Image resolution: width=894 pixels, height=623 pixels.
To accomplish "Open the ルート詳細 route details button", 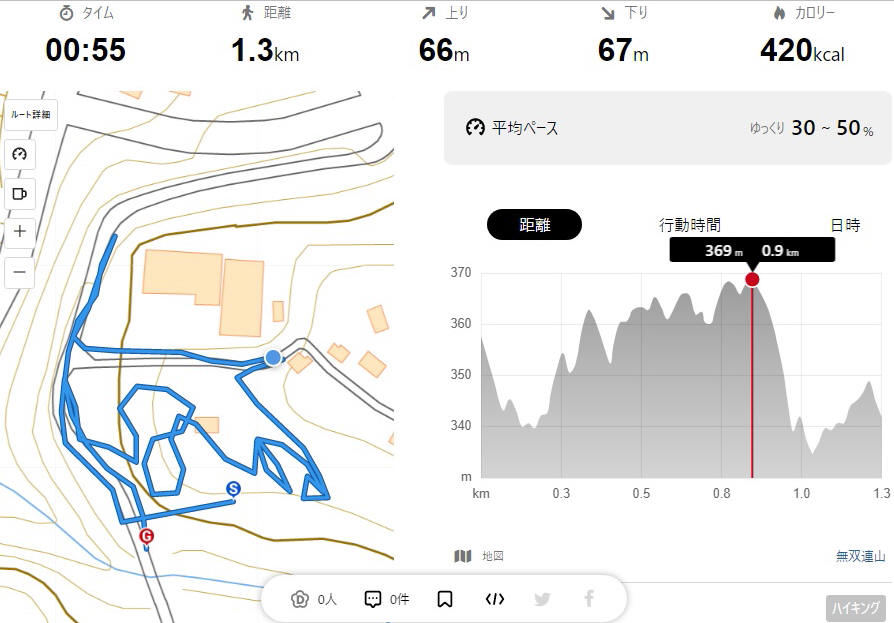I will click(x=31, y=114).
